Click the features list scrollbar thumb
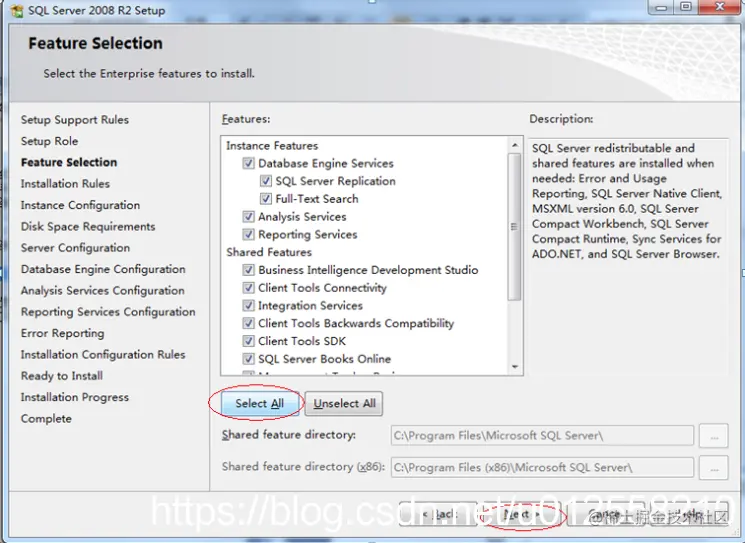Viewport: 745px width, 543px height. [515, 227]
